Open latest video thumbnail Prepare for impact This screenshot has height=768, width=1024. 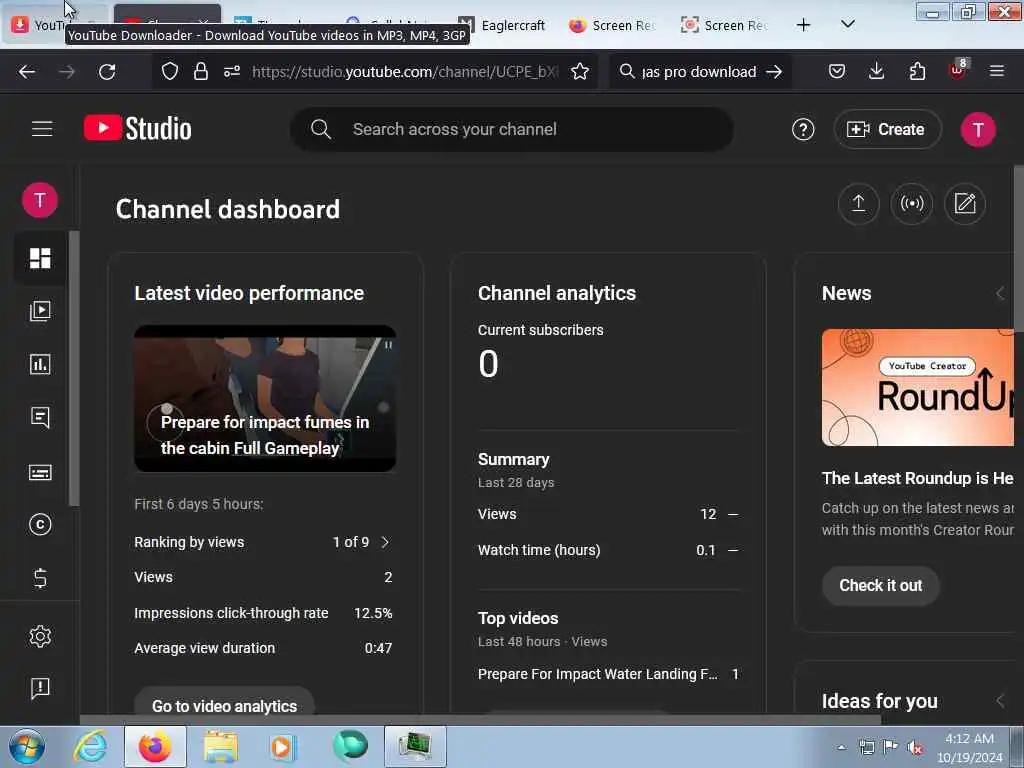tap(265, 398)
